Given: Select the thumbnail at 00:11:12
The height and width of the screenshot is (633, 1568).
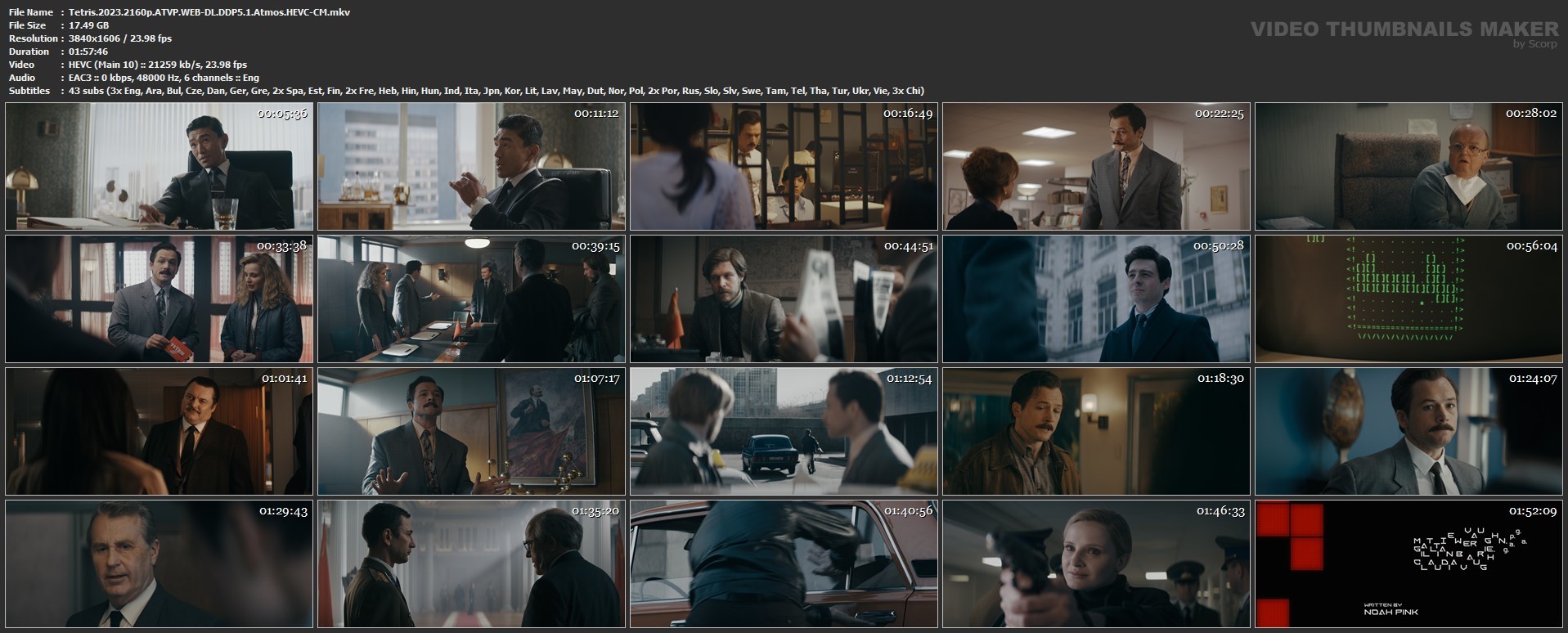Looking at the screenshot, I should [472, 167].
